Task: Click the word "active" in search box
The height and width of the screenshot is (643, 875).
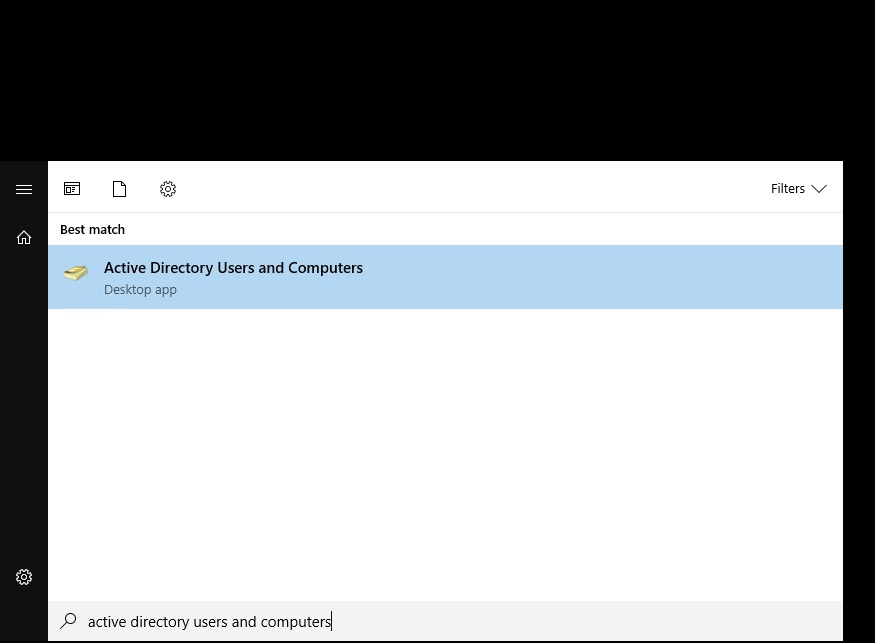Action: click(105, 622)
